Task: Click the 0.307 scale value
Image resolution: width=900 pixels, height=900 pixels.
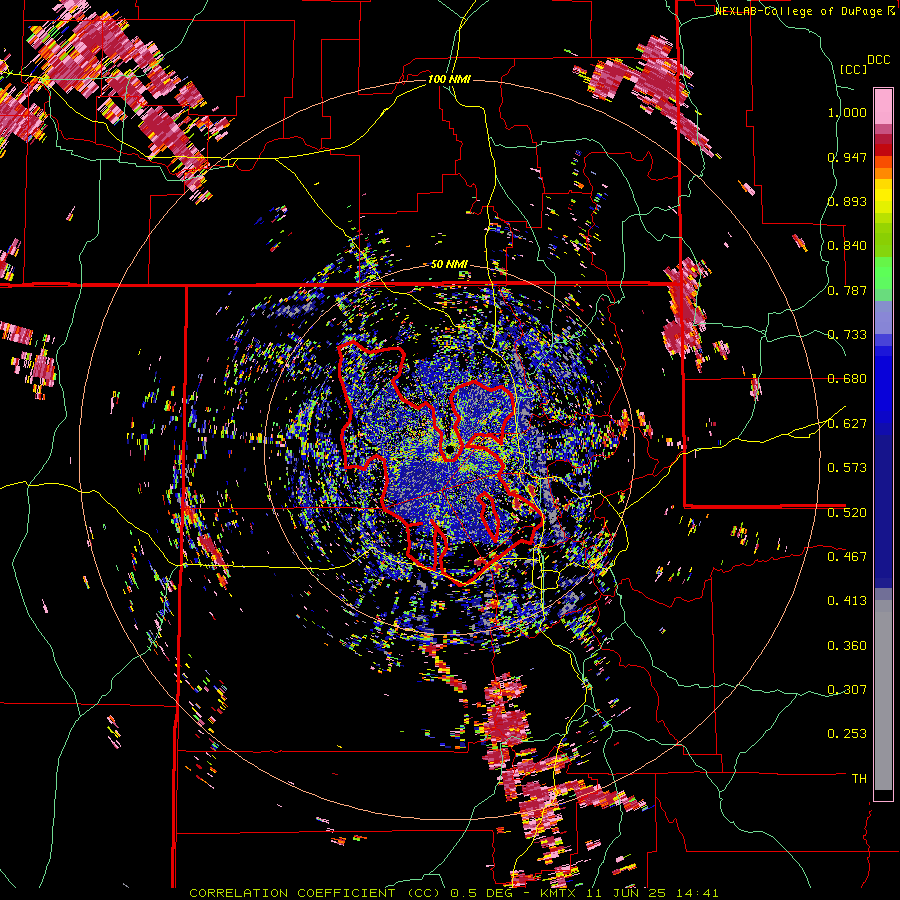Action: 847,690
